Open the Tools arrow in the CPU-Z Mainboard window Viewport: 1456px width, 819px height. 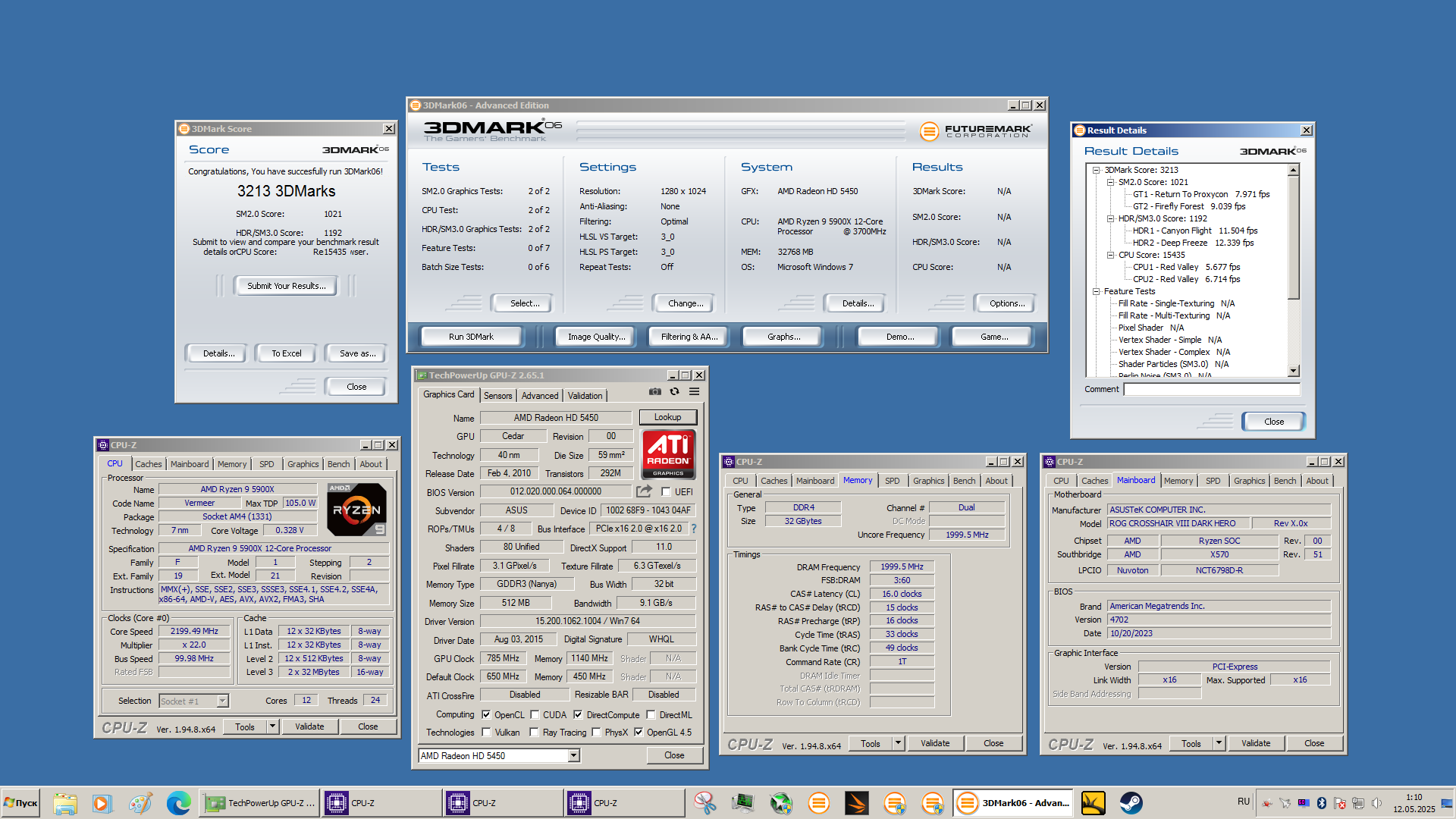pos(1219,743)
